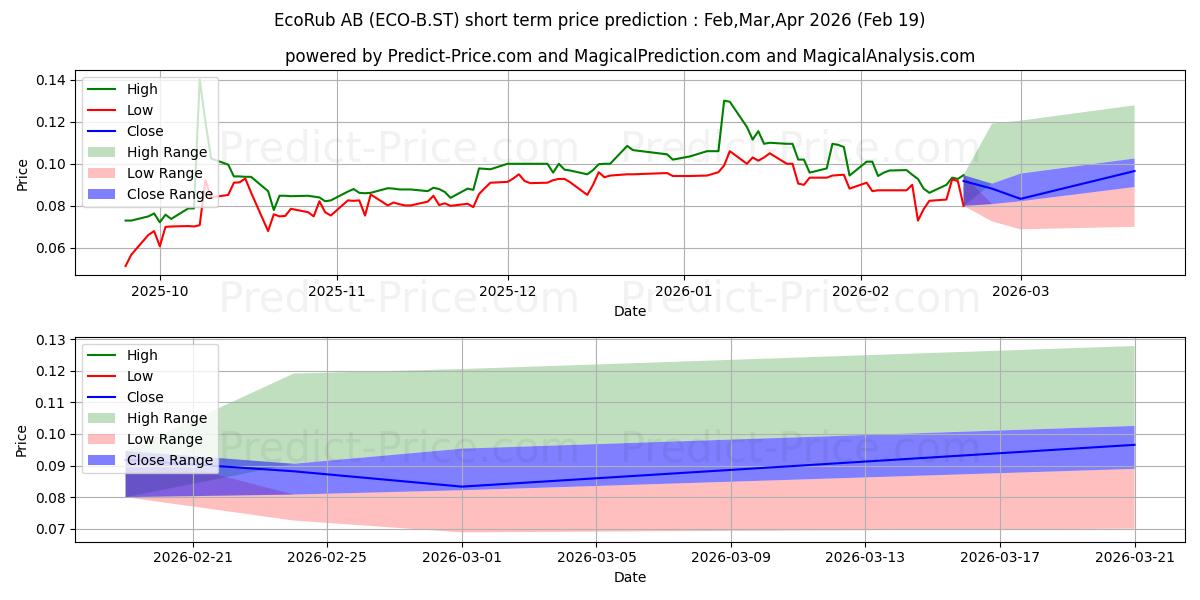Screen dimensions: 1200x600
Task: Click the green High legend line in top chart
Action: pos(103,90)
